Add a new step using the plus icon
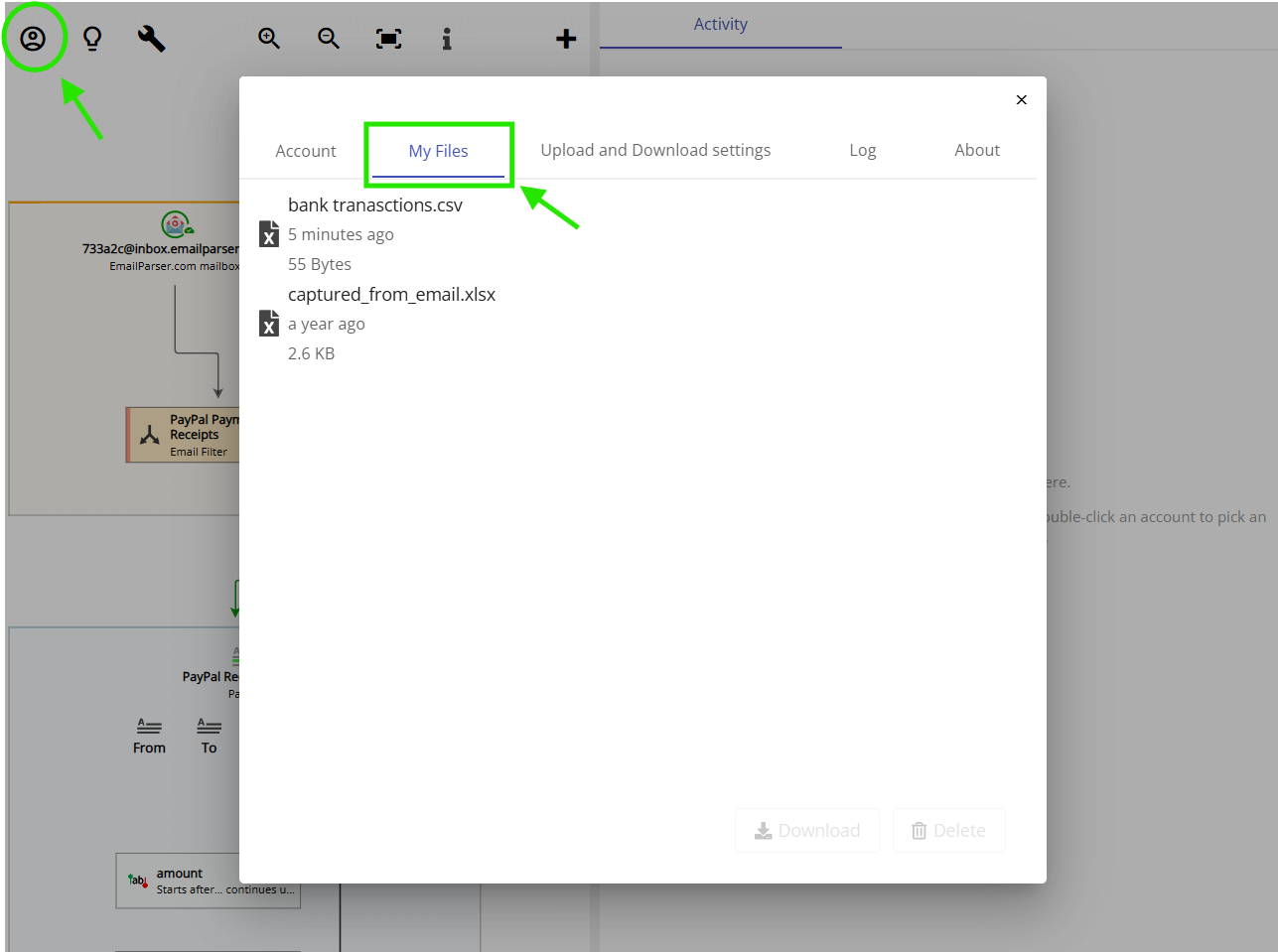This screenshot has width=1278, height=952. [566, 40]
